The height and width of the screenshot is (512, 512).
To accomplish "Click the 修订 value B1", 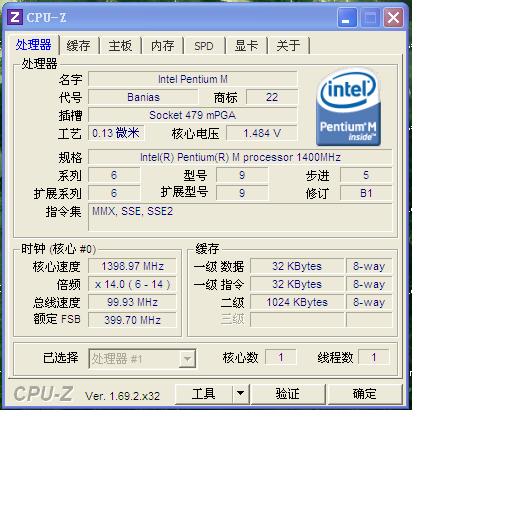I will pyautogui.click(x=366, y=193).
